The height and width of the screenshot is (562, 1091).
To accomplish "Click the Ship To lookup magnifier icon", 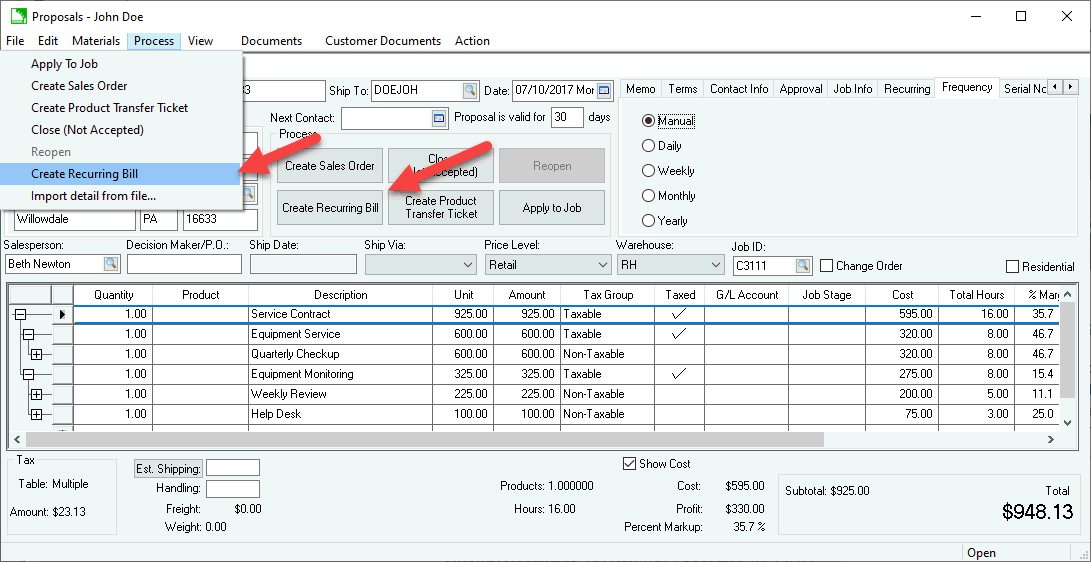I will (x=469, y=90).
